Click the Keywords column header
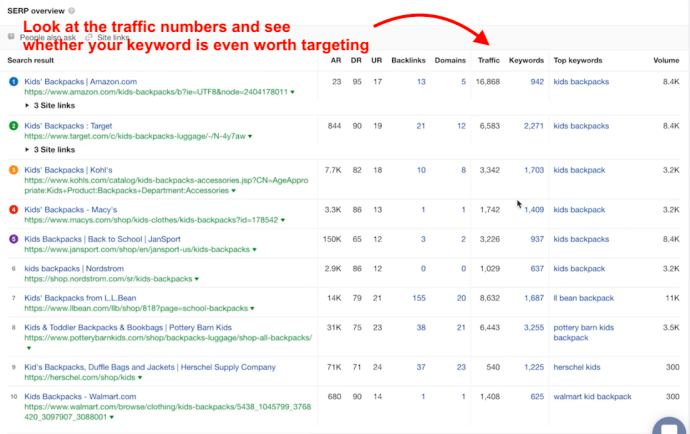 point(526,60)
